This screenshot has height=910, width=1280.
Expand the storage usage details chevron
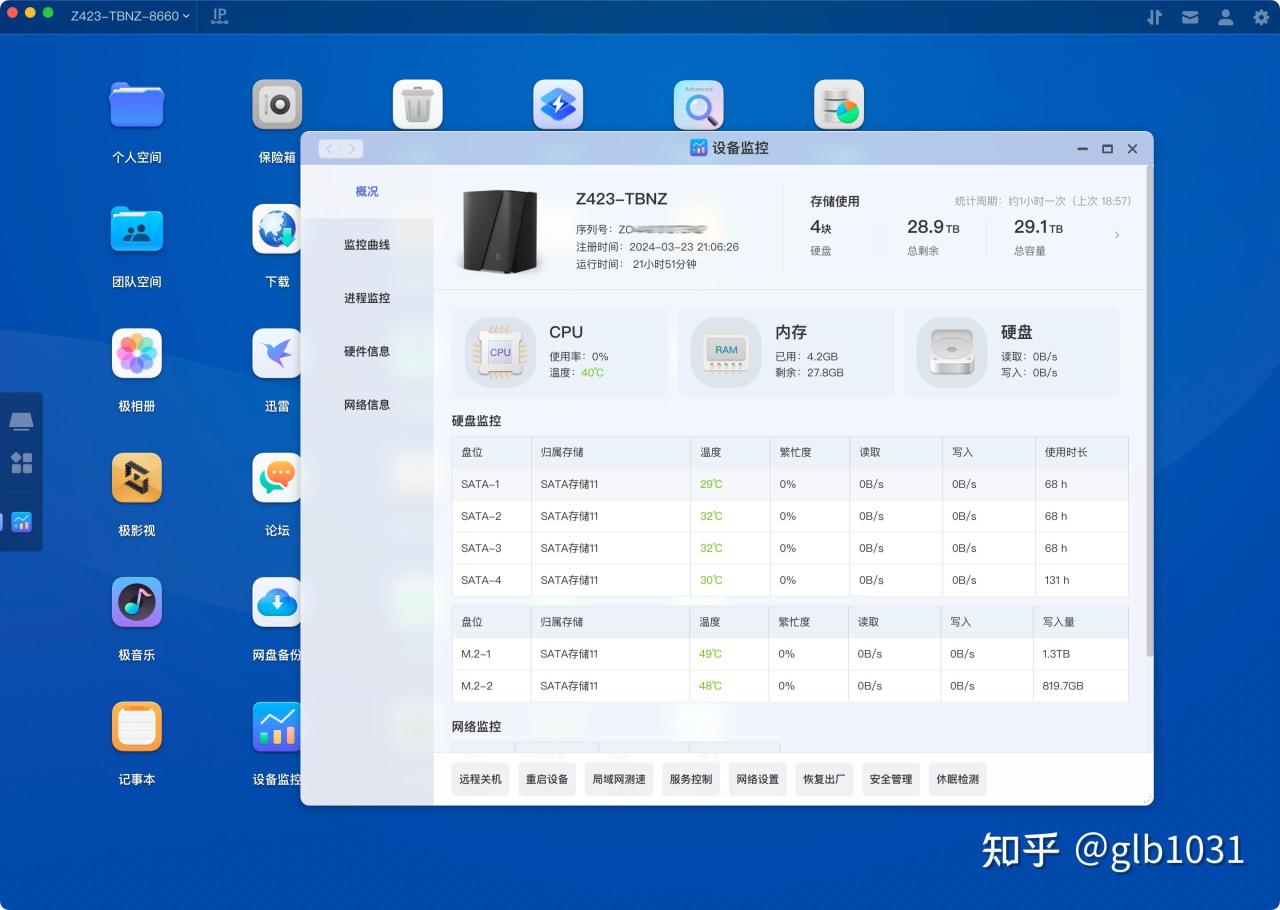click(x=1118, y=235)
